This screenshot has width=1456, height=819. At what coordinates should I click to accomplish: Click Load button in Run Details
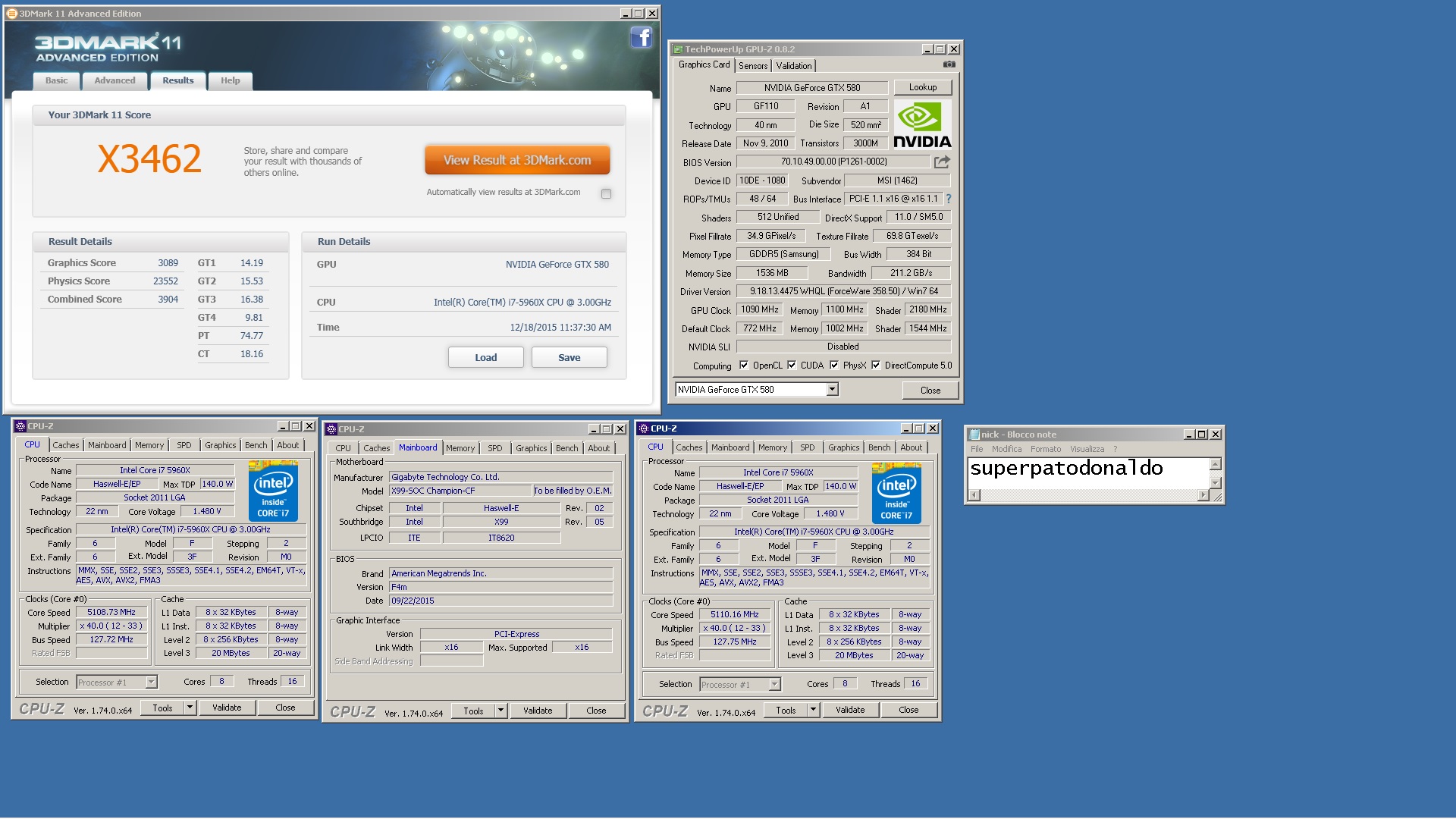[486, 357]
